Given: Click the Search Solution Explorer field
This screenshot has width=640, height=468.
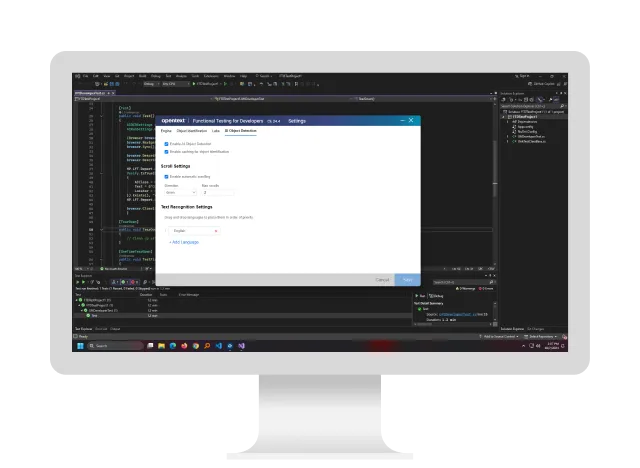Looking at the screenshot, I should (533, 106).
